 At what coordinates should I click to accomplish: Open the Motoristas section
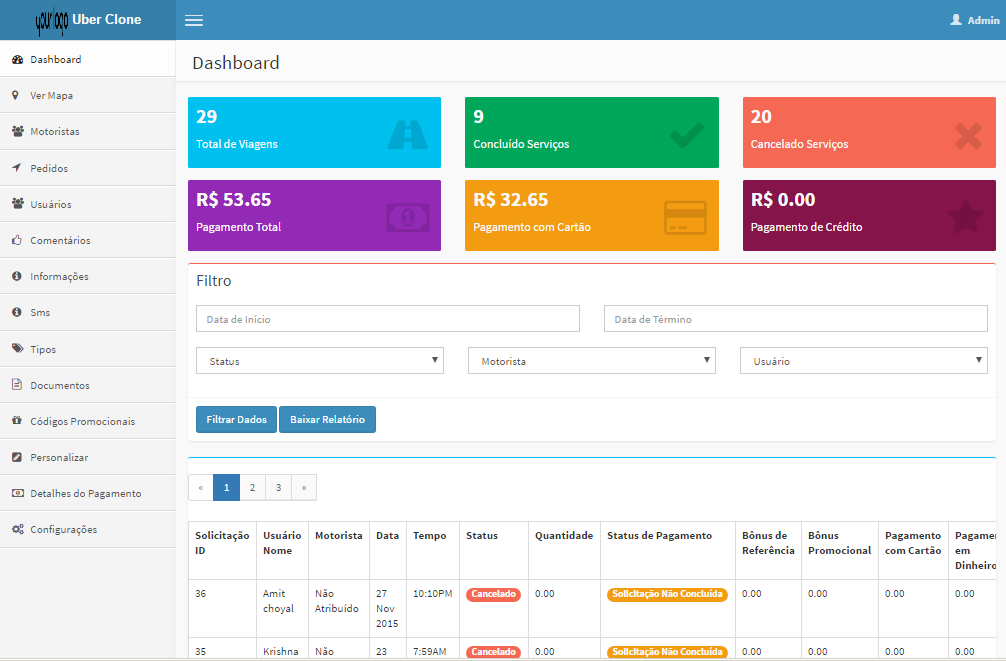point(88,131)
